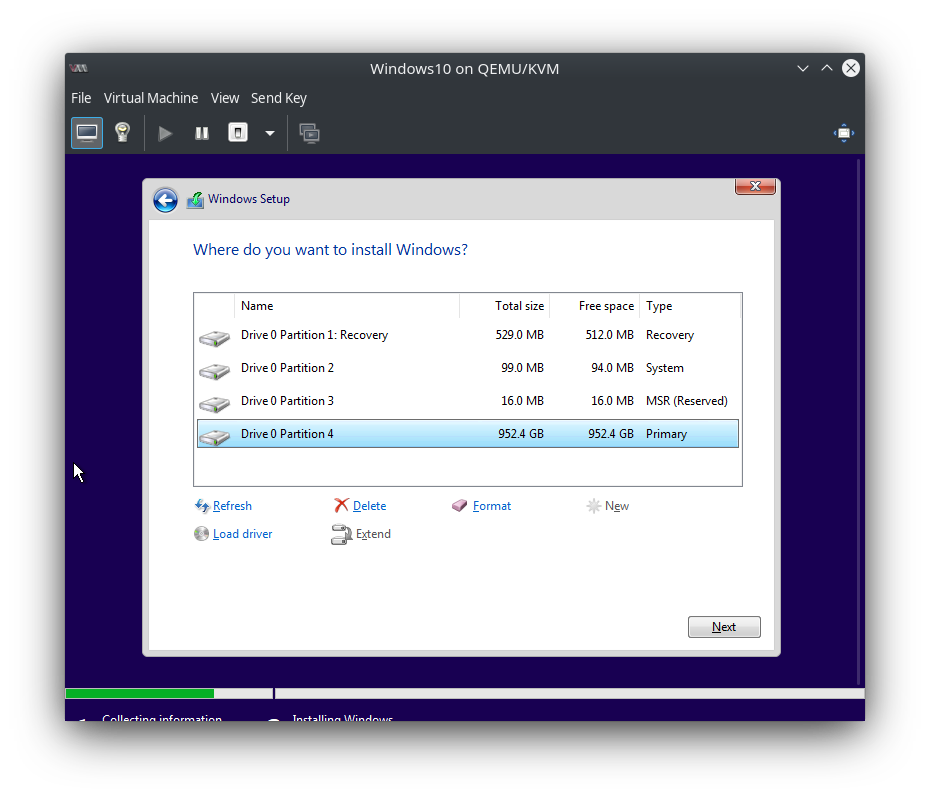Click the drive icon for Partition 3
Viewport: 930px width, 798px height.
point(214,404)
